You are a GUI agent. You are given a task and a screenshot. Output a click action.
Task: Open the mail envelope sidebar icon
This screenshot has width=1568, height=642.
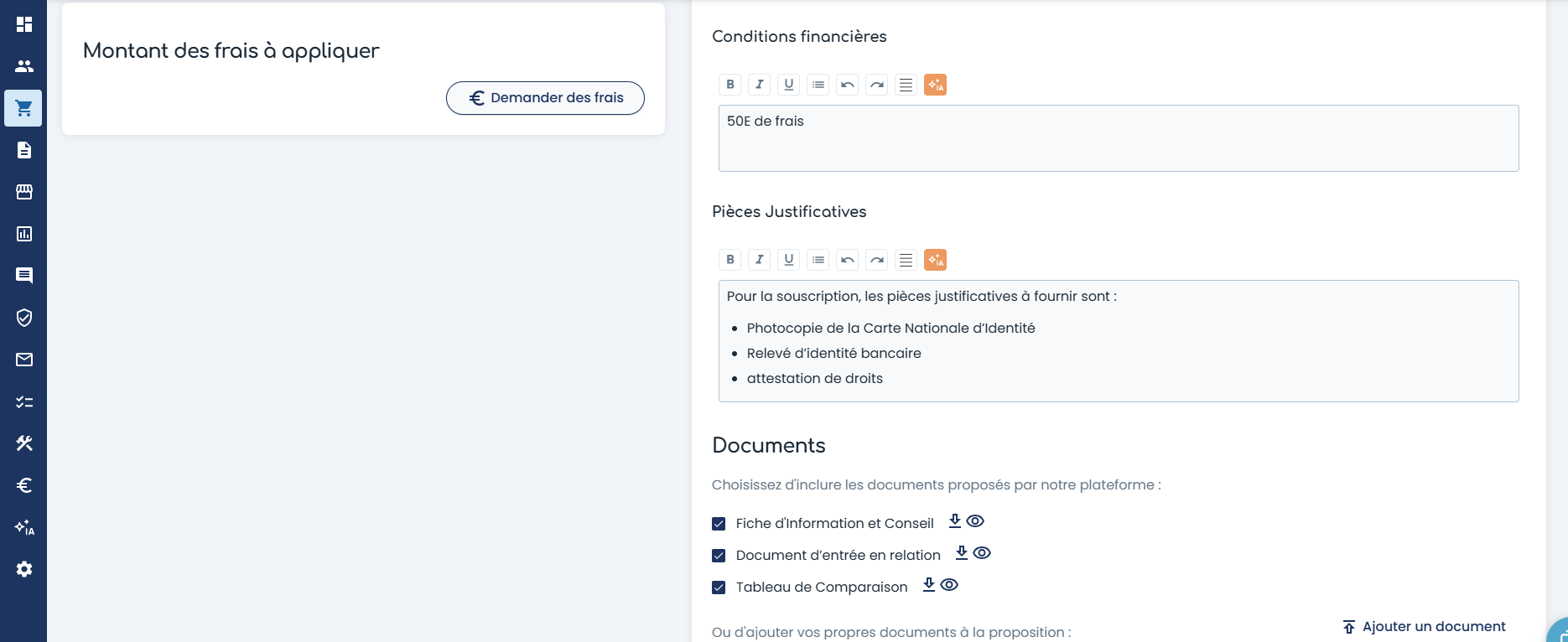(23, 360)
